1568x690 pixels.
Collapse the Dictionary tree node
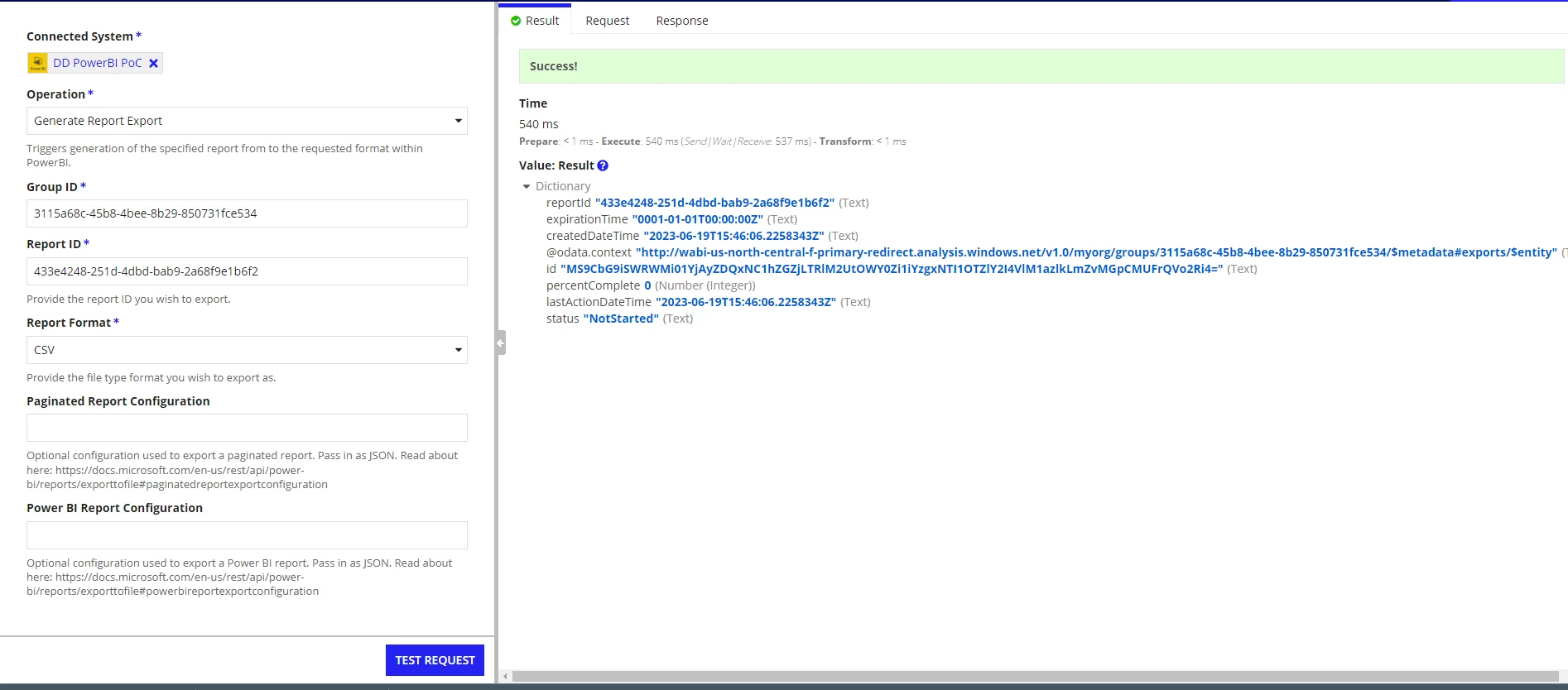click(x=527, y=186)
